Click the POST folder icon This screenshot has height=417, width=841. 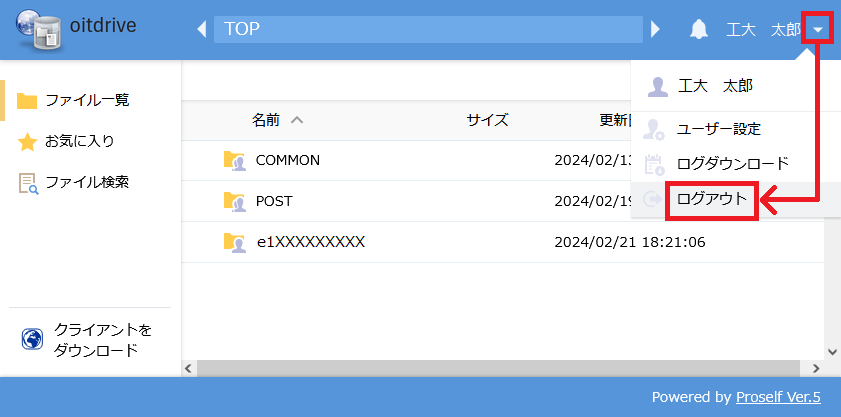coord(234,201)
